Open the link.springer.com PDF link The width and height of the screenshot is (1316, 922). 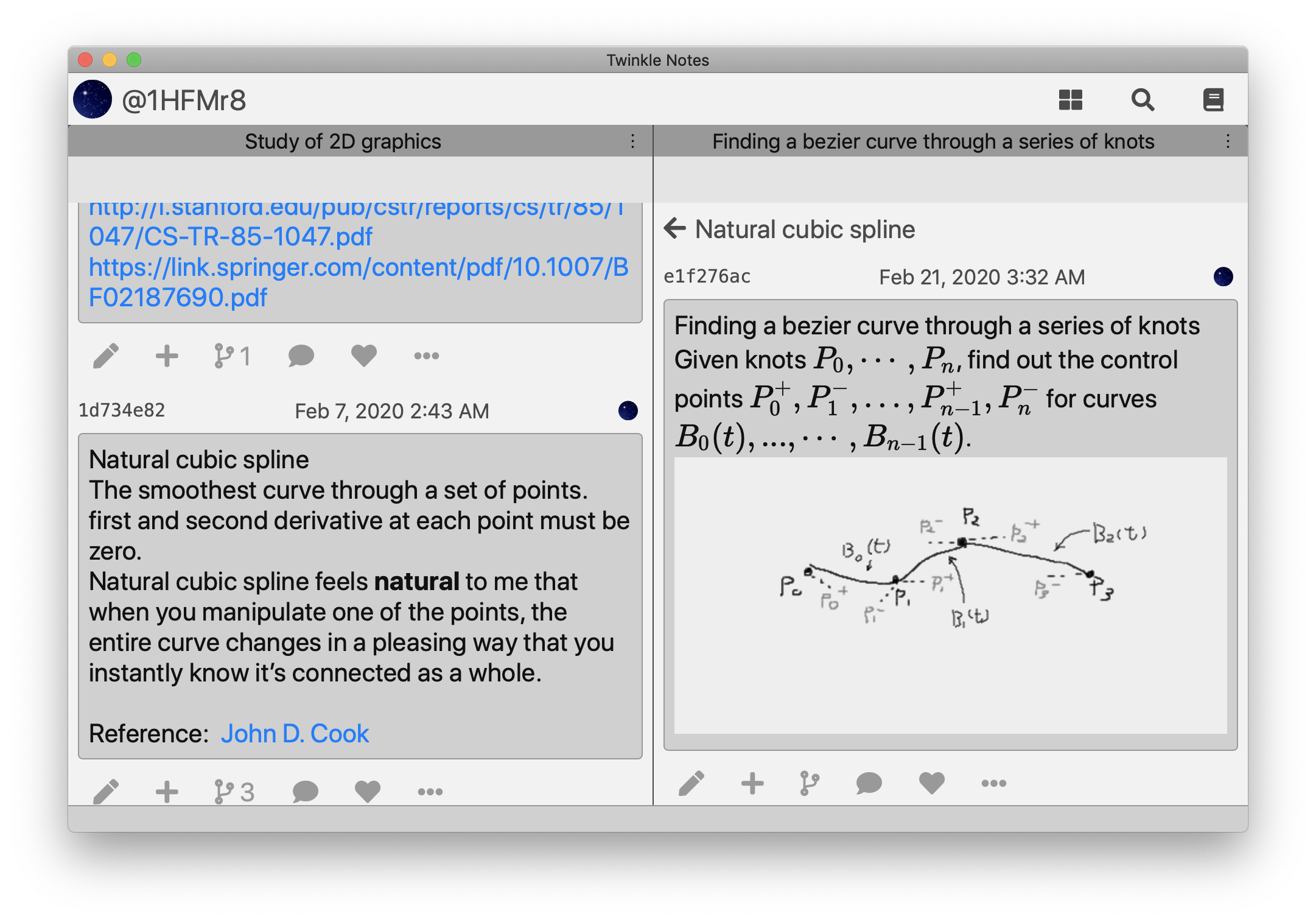359,282
